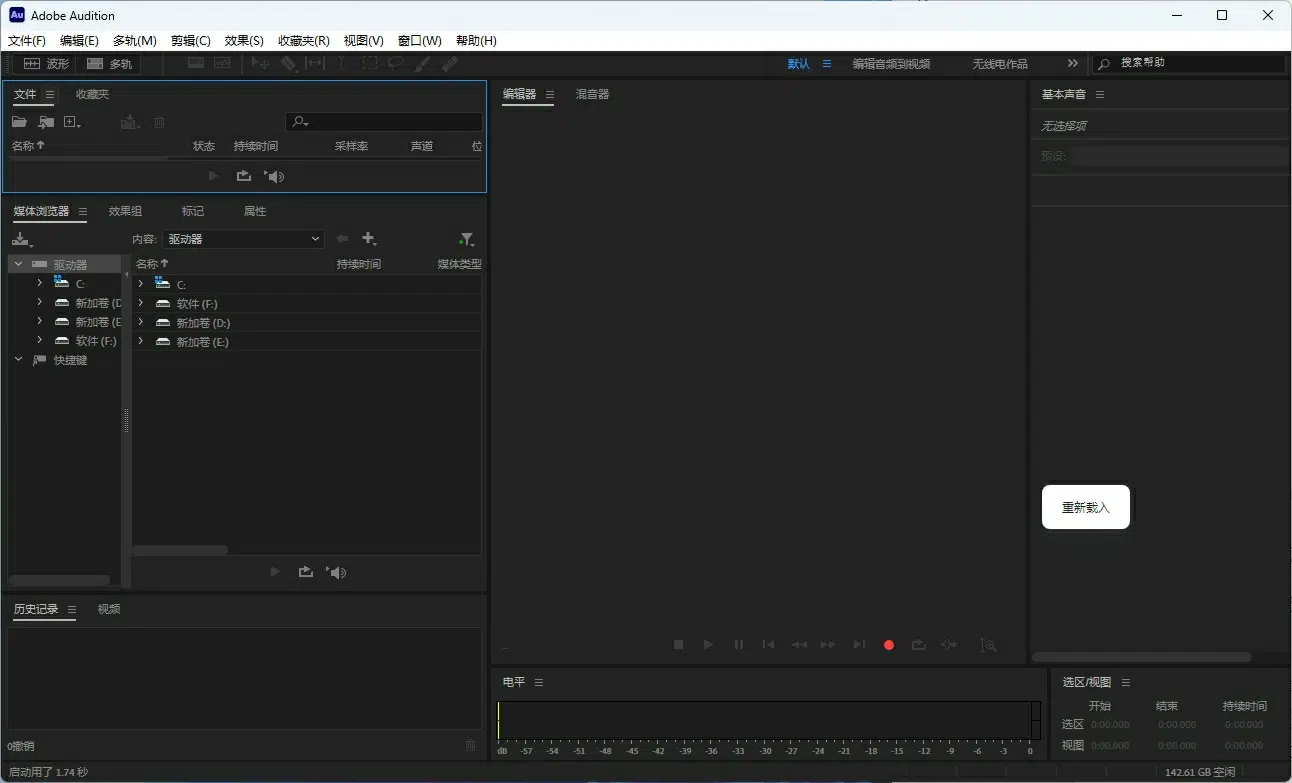Click the plus add shortcut icon in media browser
Image resolution: width=1292 pixels, height=783 pixels.
[x=369, y=239]
